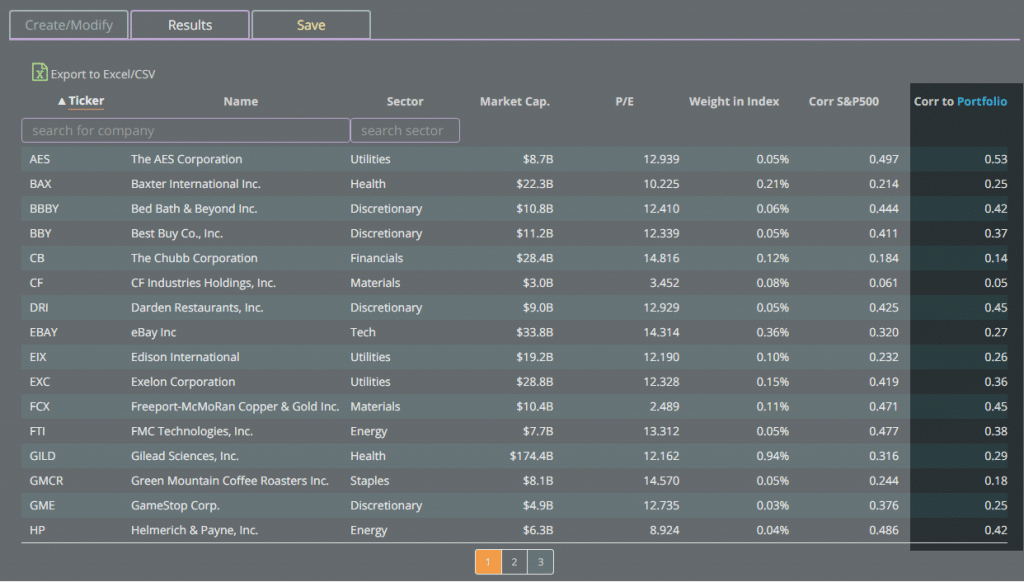The height and width of the screenshot is (582, 1024).
Task: Click the 3.452 P/E value
Action: [664, 283]
